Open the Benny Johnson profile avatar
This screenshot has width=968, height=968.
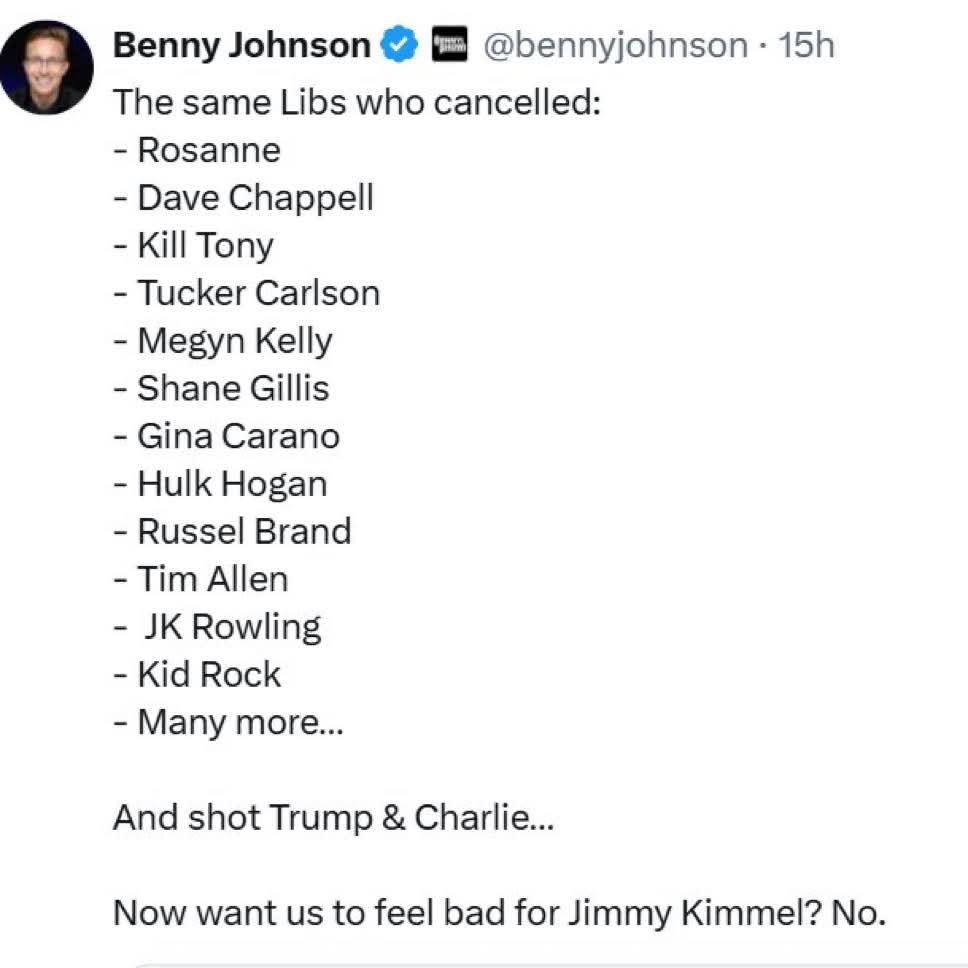point(47,68)
